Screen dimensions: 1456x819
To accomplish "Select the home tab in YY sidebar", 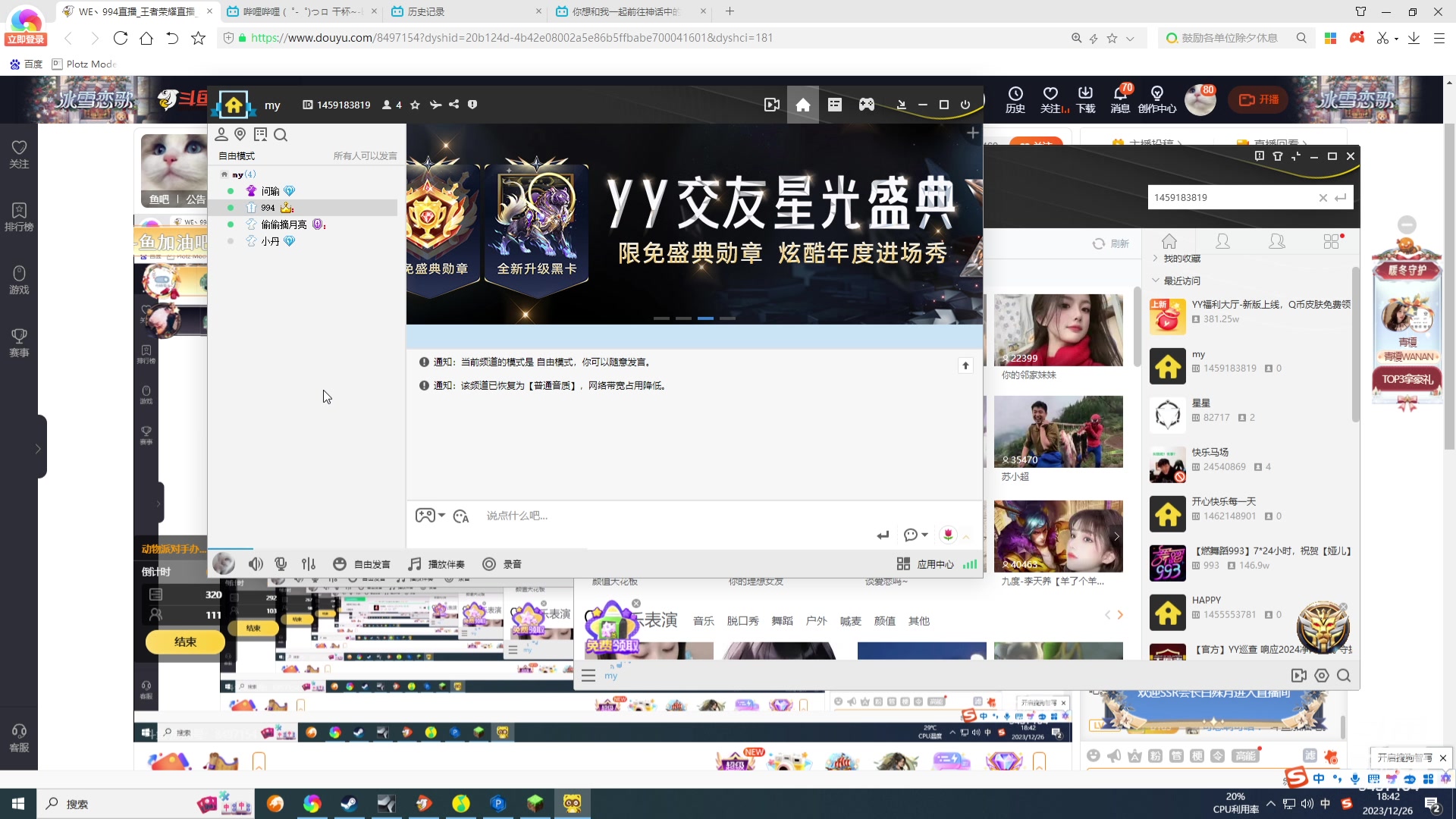I will 1169,241.
